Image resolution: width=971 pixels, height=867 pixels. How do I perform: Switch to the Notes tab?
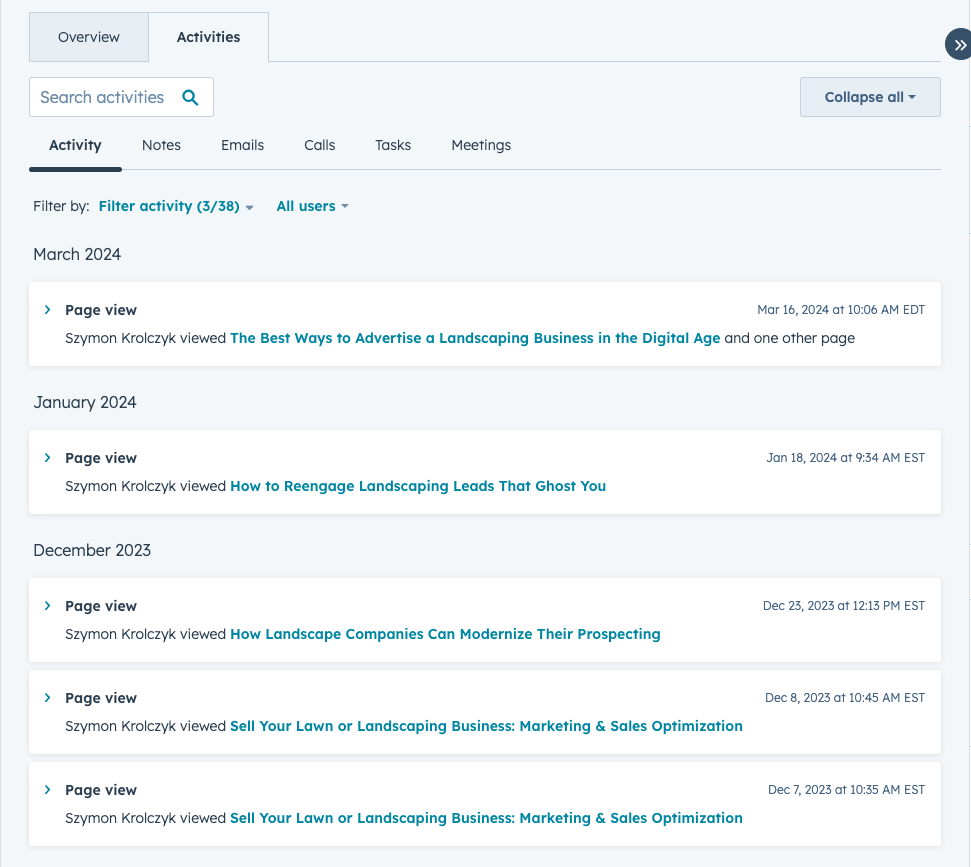(x=161, y=145)
